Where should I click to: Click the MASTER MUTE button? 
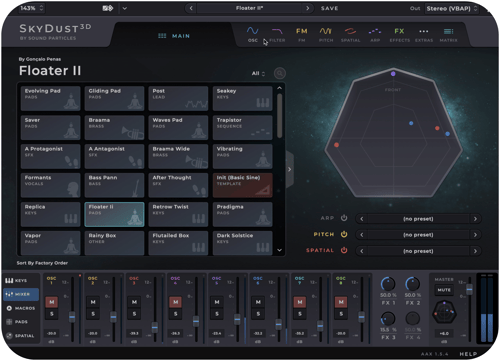[x=444, y=290]
